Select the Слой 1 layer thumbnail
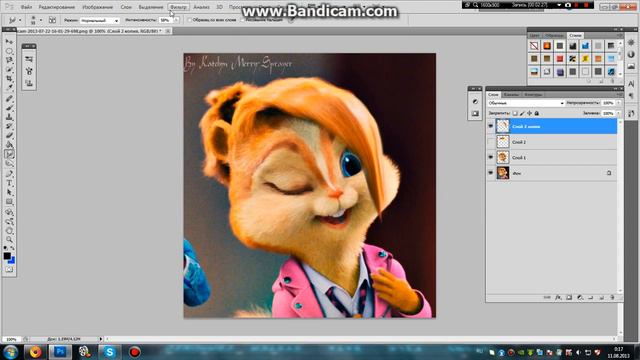640x360 pixels. (x=502, y=158)
